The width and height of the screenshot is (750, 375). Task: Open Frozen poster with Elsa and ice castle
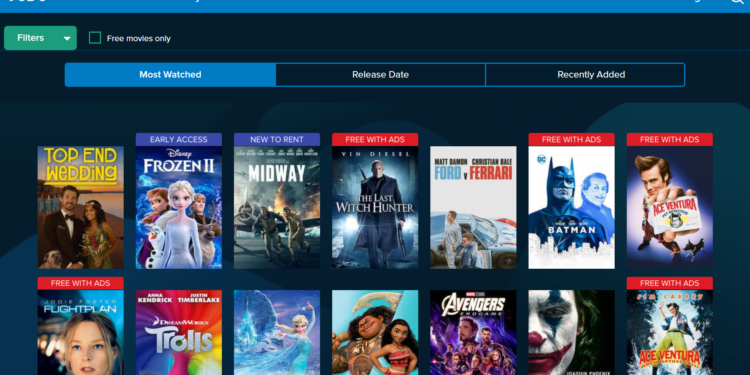[277, 332]
